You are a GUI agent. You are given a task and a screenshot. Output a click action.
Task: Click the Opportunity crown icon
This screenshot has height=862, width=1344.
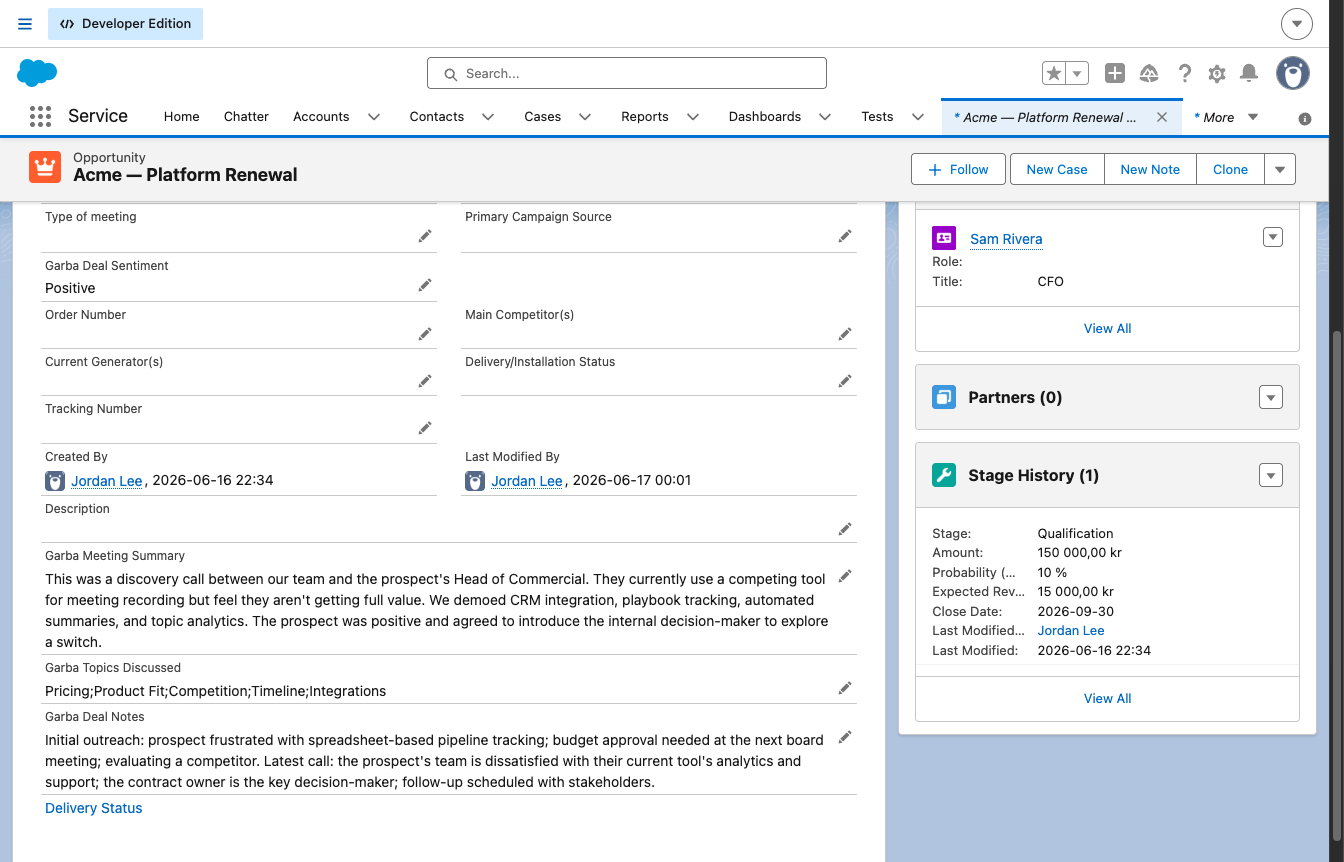(45, 167)
